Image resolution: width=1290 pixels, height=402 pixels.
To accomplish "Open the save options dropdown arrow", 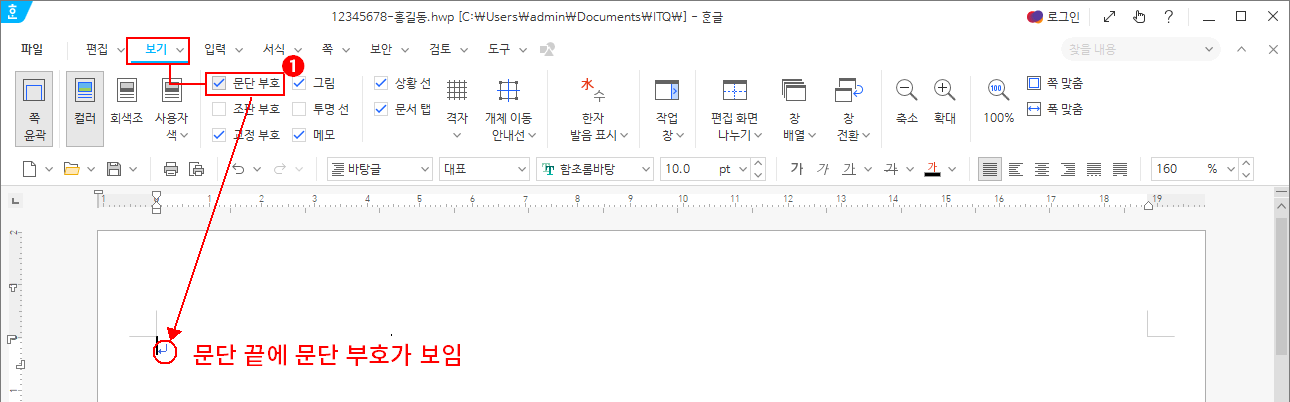I will (135, 169).
